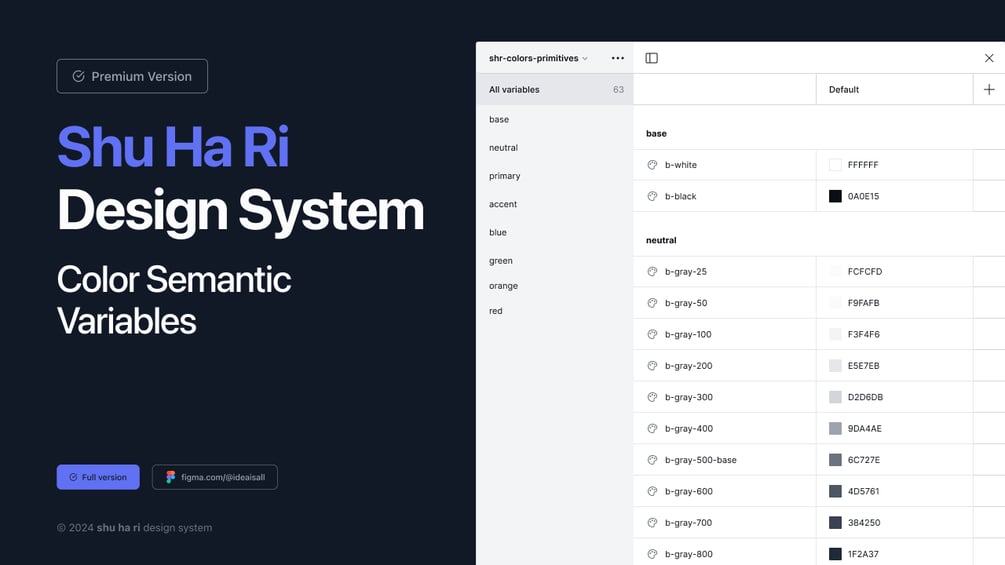Click the palette icon for b-gray-25
The width and height of the screenshot is (1005, 565).
[652, 272]
